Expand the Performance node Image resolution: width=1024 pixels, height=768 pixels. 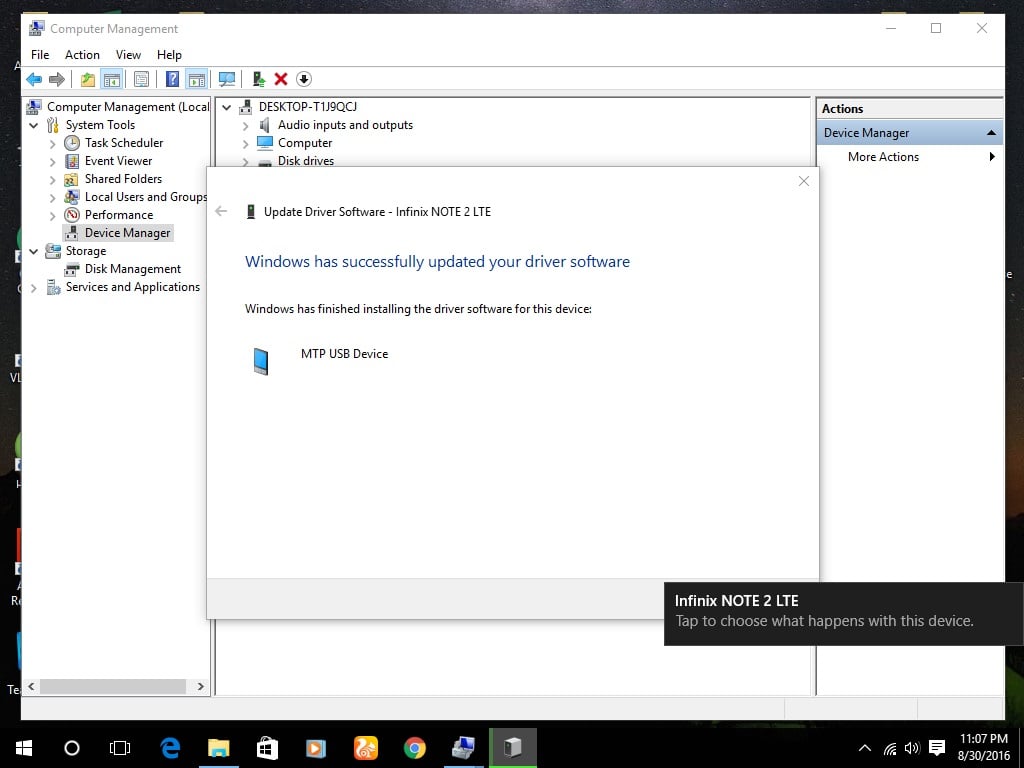53,216
